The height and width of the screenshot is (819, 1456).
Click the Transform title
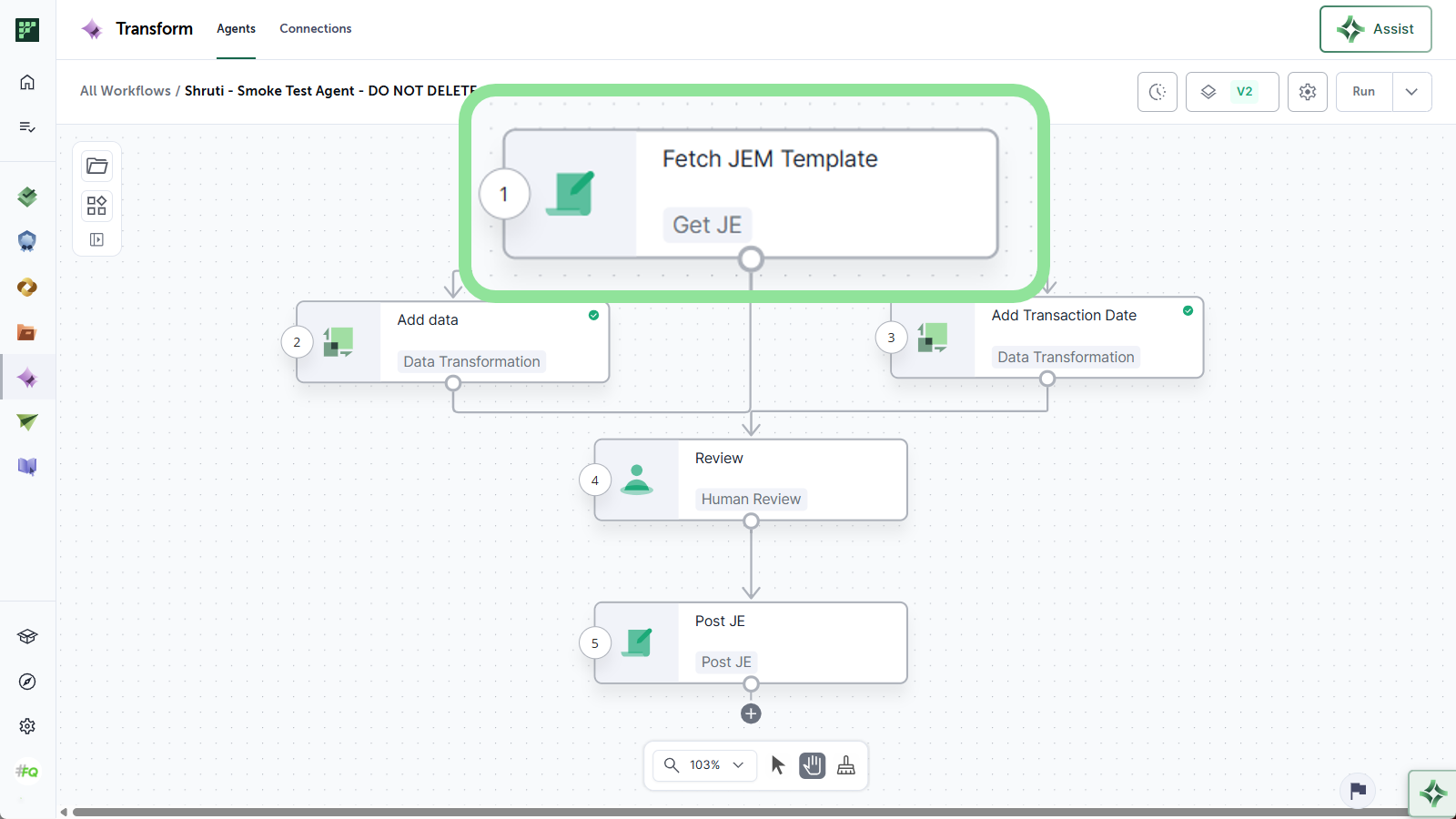[155, 29]
